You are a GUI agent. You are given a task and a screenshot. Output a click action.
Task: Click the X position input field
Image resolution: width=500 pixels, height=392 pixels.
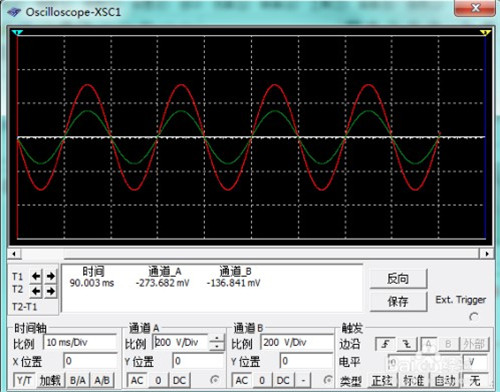coord(90,361)
